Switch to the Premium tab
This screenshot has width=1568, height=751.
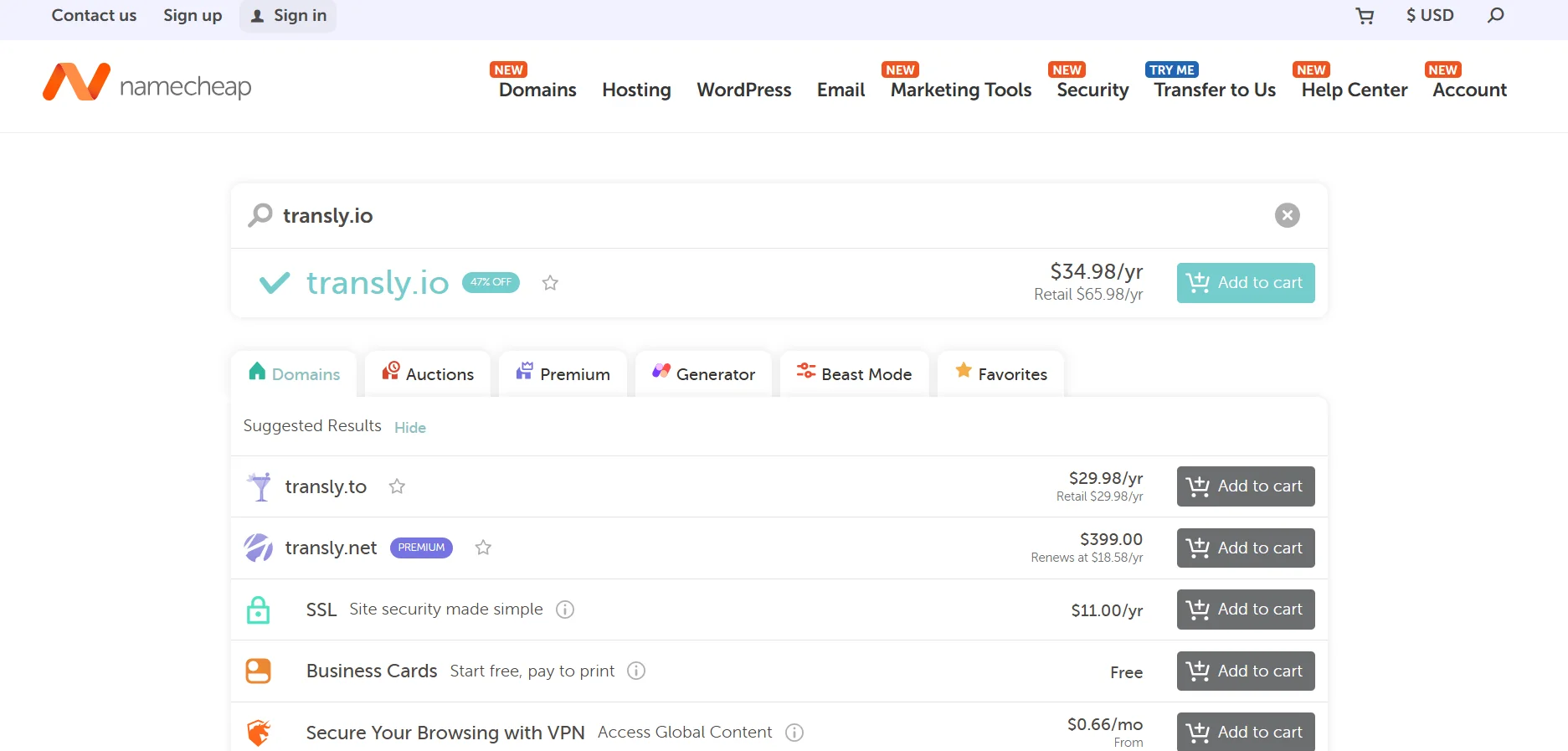tap(563, 373)
